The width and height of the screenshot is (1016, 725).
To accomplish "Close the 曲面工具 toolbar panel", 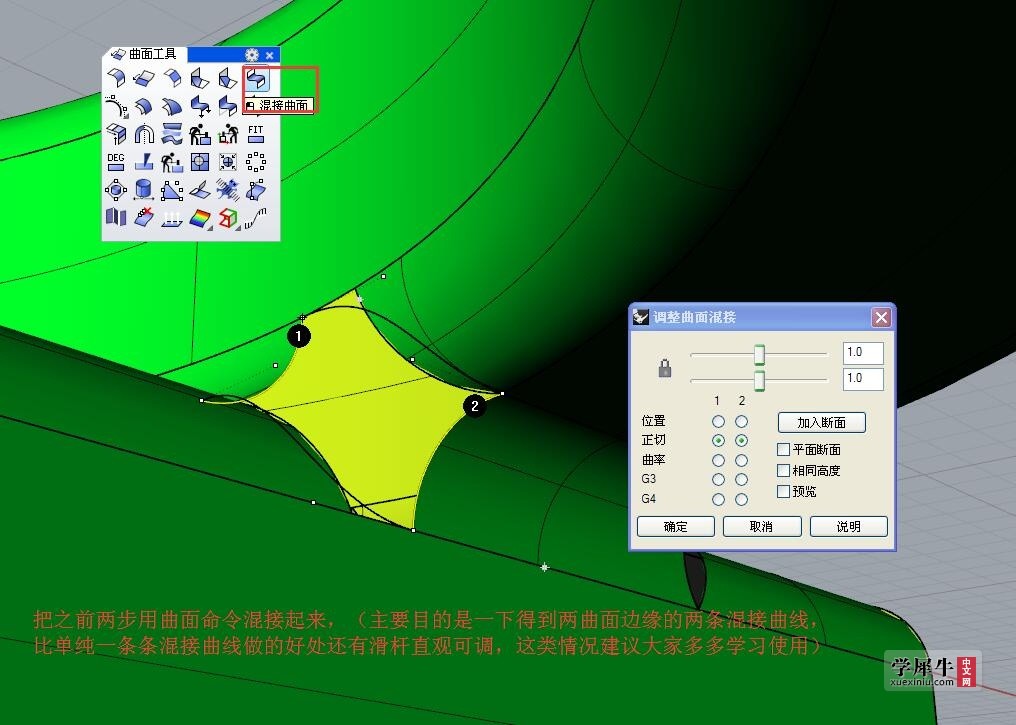I will (270, 55).
